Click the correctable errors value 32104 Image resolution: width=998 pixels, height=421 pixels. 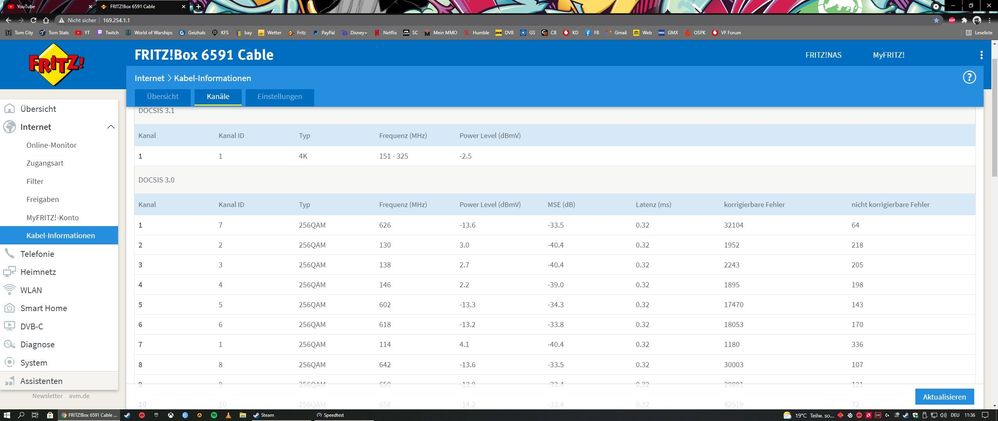coord(734,225)
